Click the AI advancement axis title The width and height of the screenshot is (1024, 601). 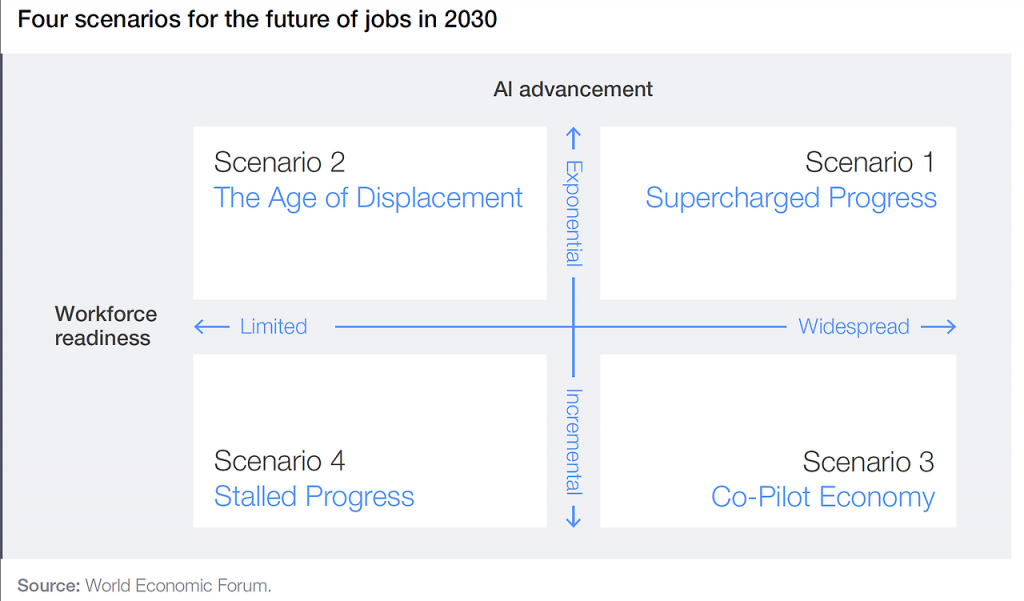[x=573, y=89]
